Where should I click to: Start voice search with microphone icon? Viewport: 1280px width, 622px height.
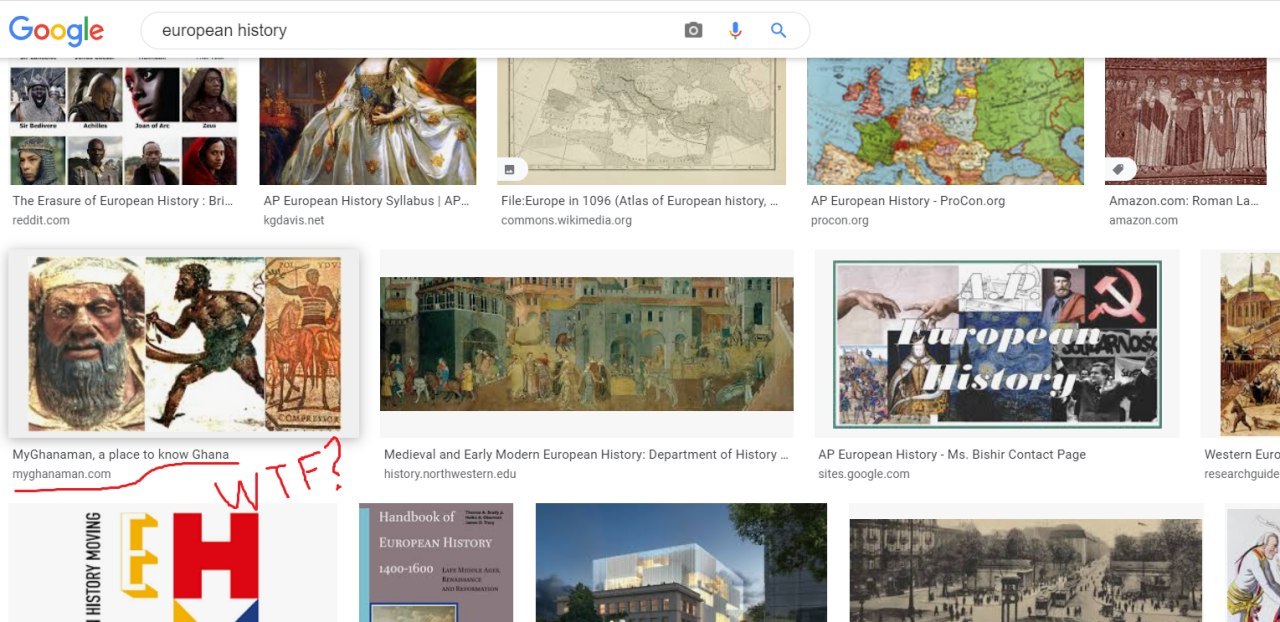coord(735,30)
